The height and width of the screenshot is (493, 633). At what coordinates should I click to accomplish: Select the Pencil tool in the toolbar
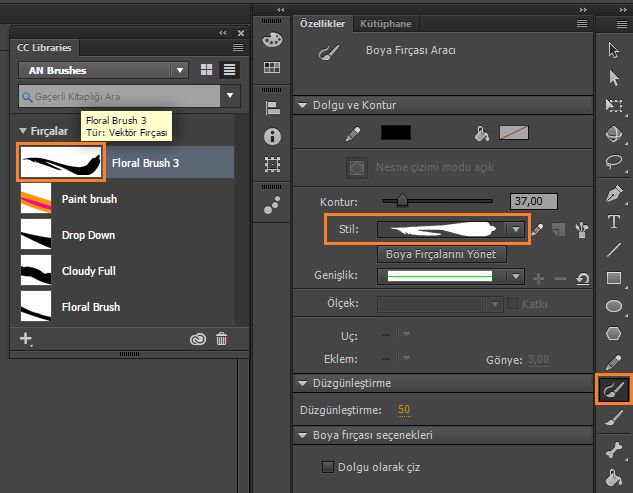tap(614, 362)
